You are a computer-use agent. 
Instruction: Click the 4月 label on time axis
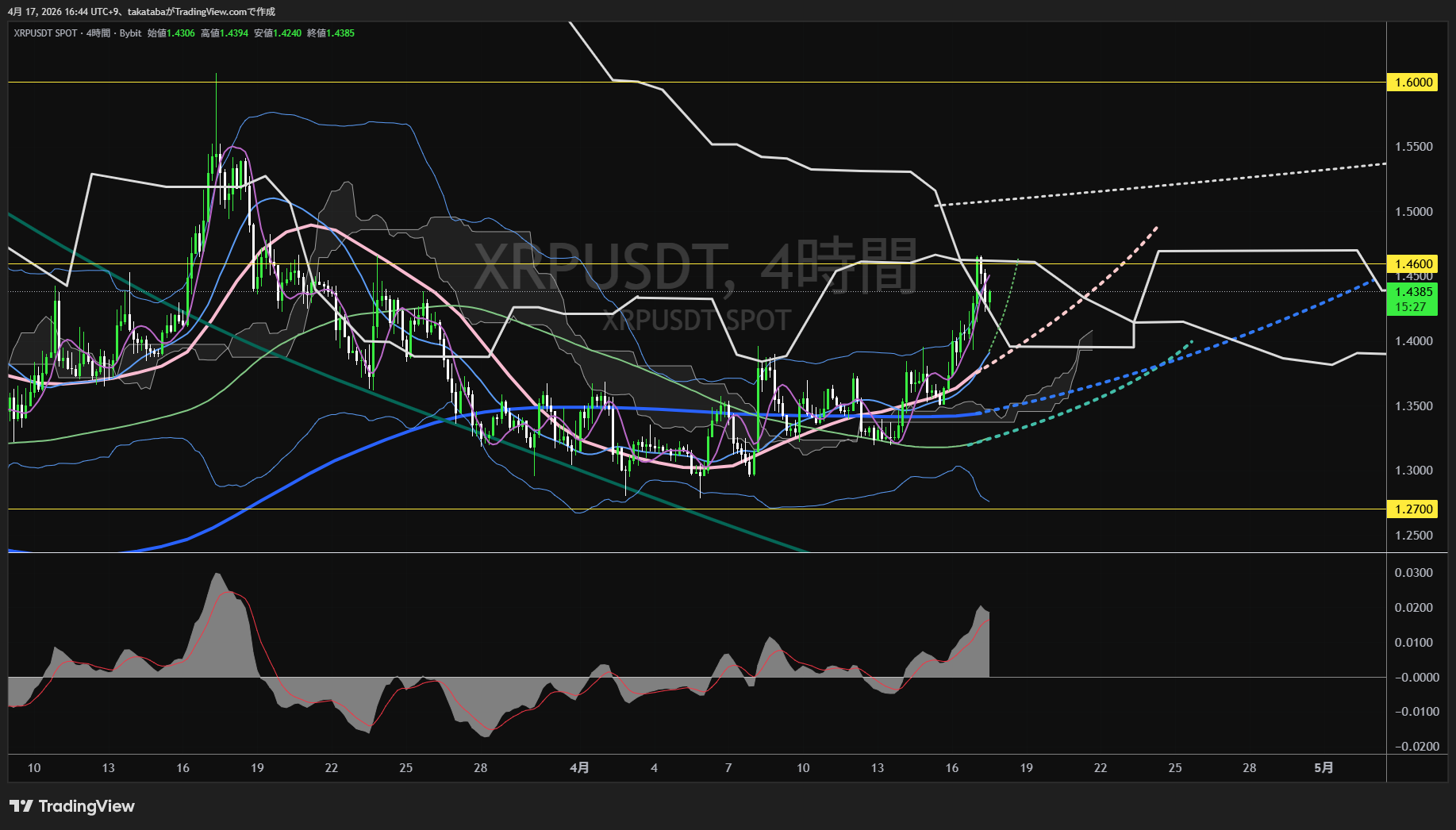(580, 767)
